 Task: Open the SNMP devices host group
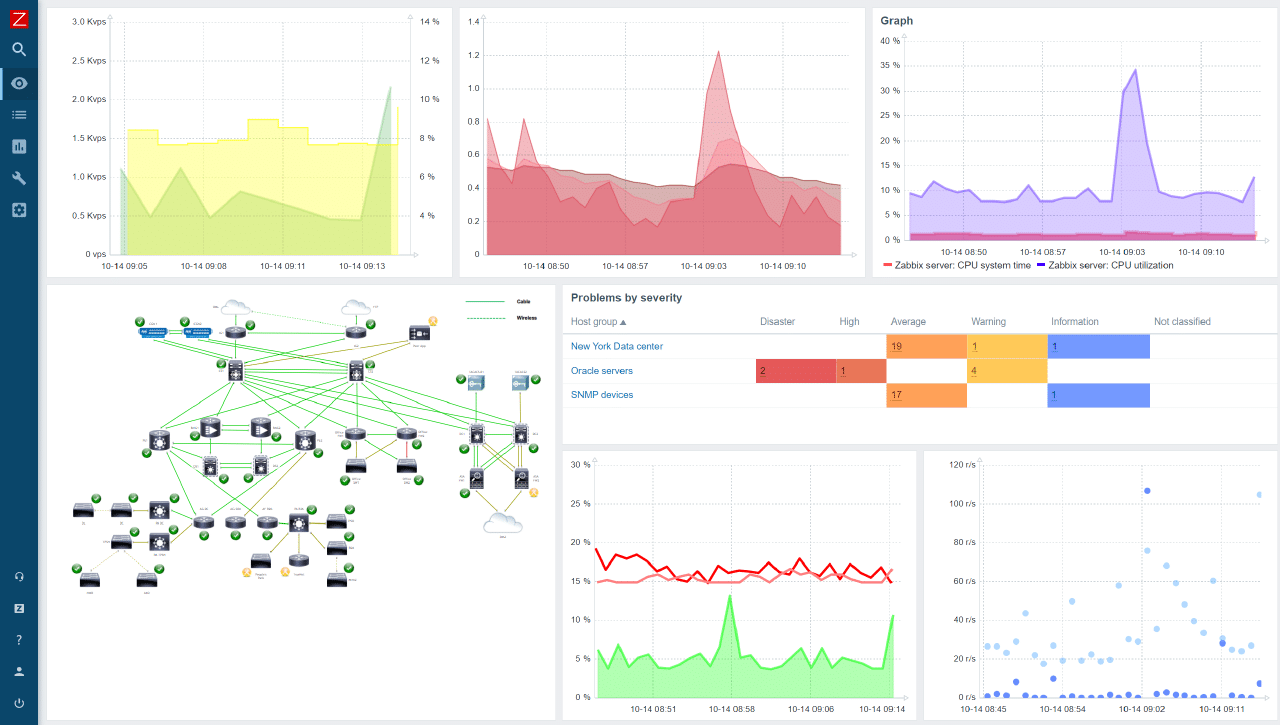tap(600, 394)
